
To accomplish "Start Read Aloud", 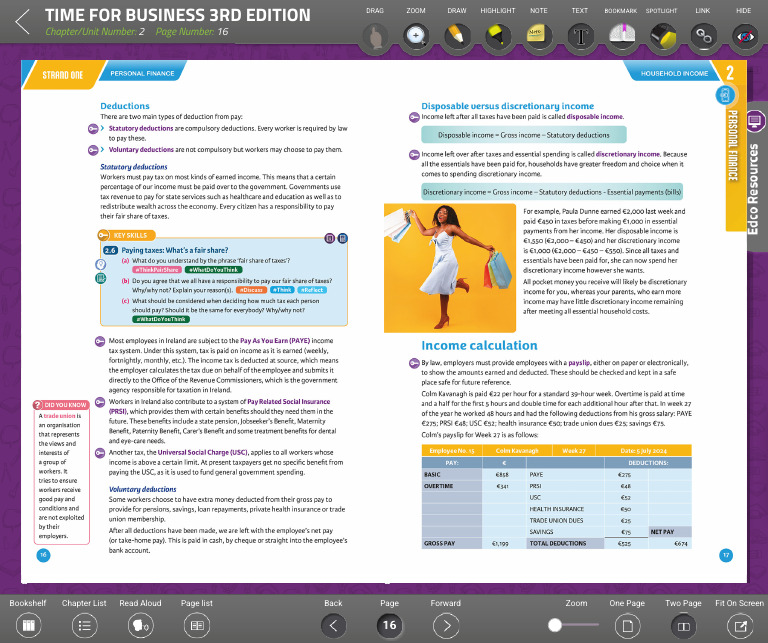I will pos(141,625).
